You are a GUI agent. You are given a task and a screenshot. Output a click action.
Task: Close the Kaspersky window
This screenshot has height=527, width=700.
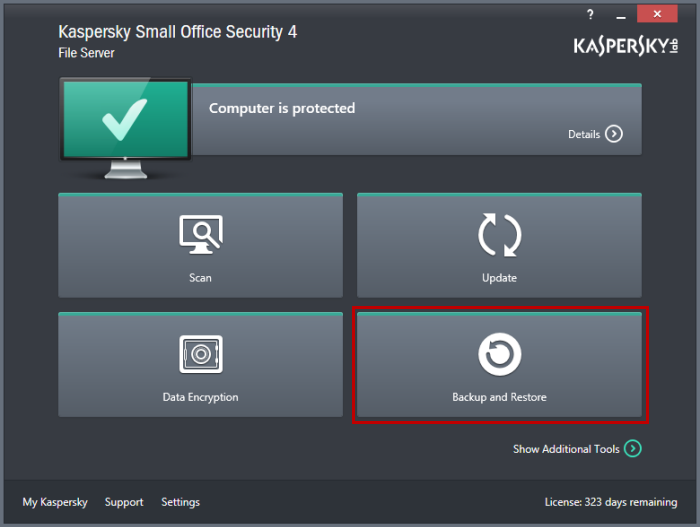(657, 14)
